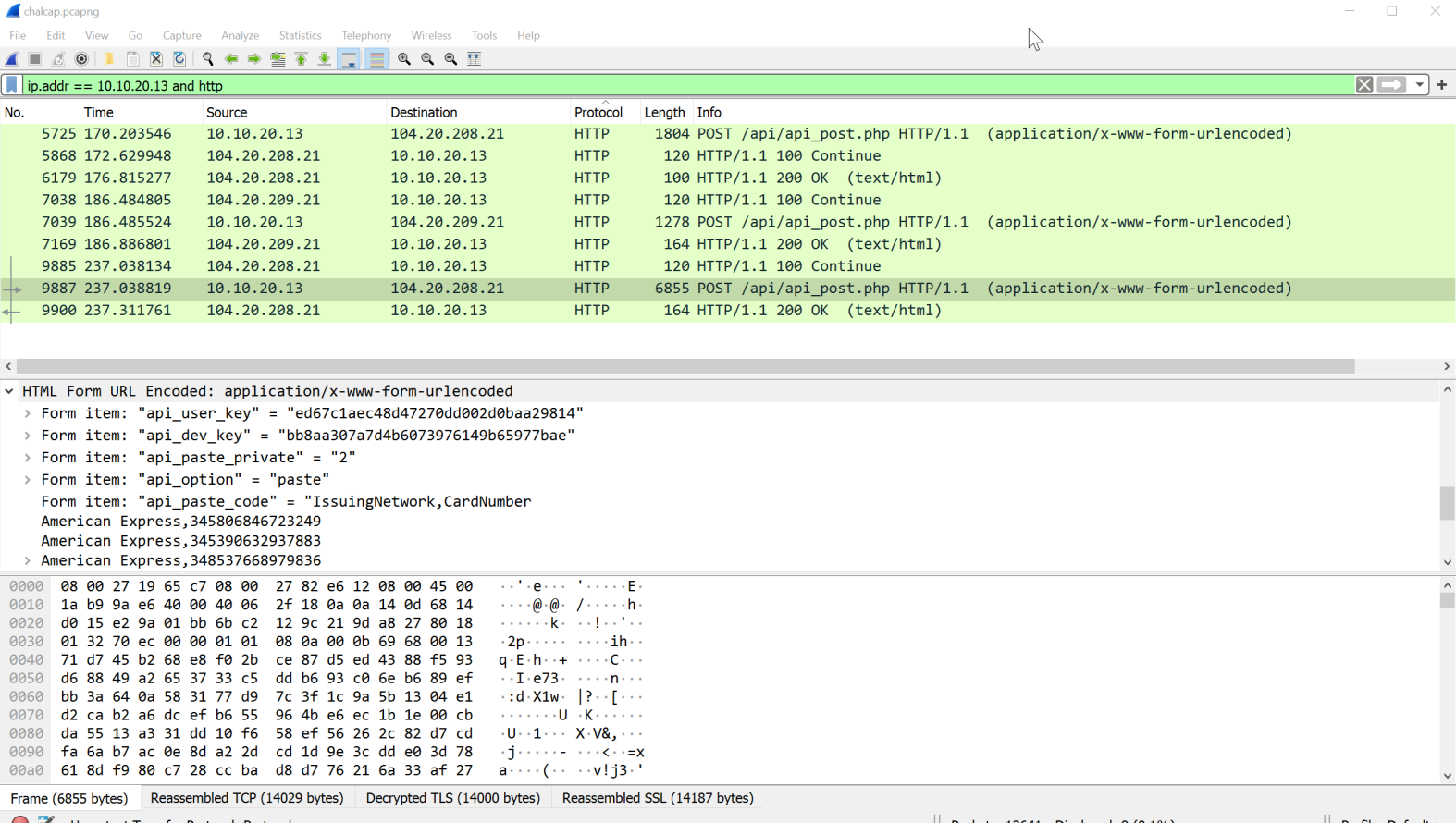Toggle auto-scroll during live capture
Viewport: 1456px width, 823px height.
click(349, 59)
